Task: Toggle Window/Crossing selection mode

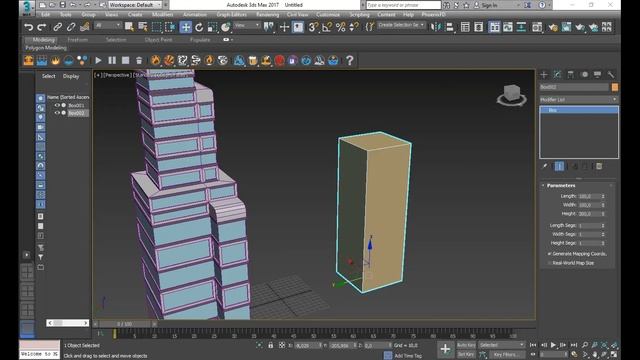Action: [x=170, y=27]
